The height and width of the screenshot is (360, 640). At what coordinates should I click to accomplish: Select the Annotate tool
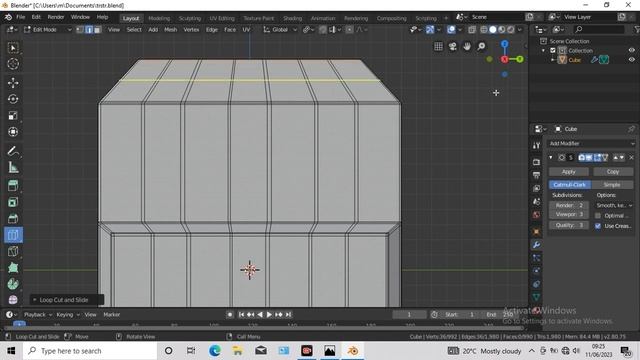(x=13, y=151)
